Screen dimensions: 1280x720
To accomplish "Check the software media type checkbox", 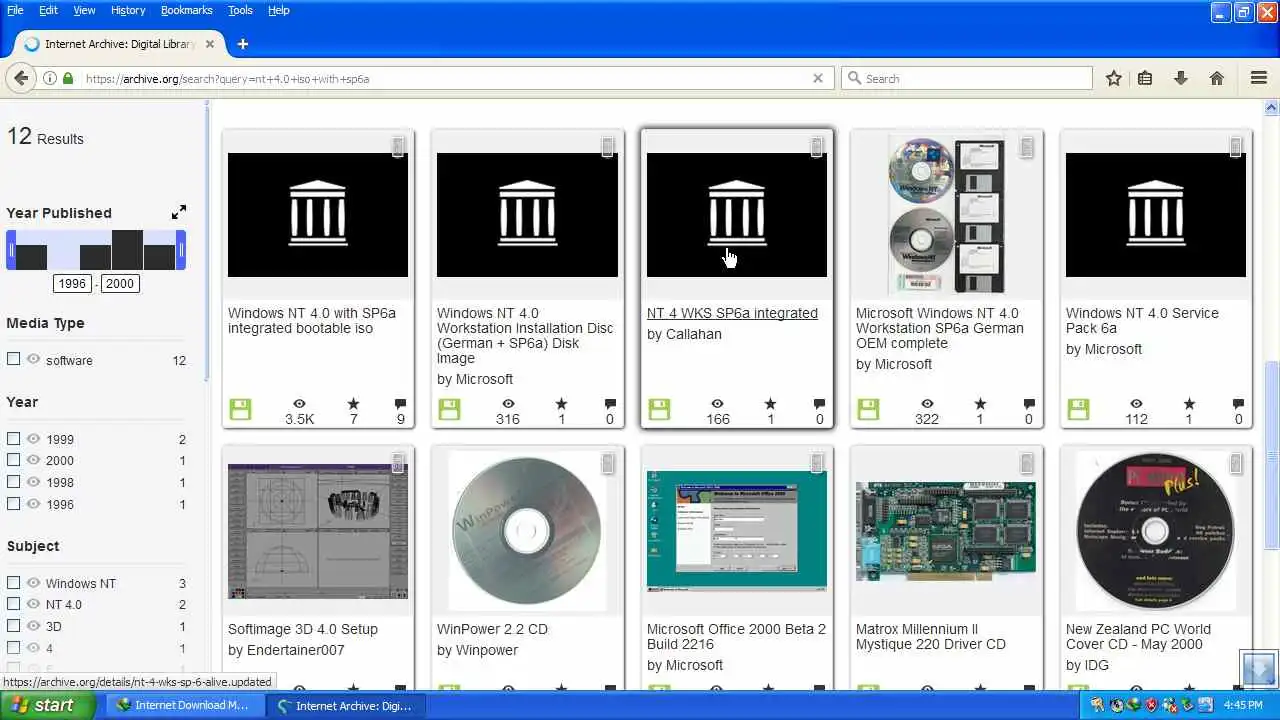I will click(13, 359).
